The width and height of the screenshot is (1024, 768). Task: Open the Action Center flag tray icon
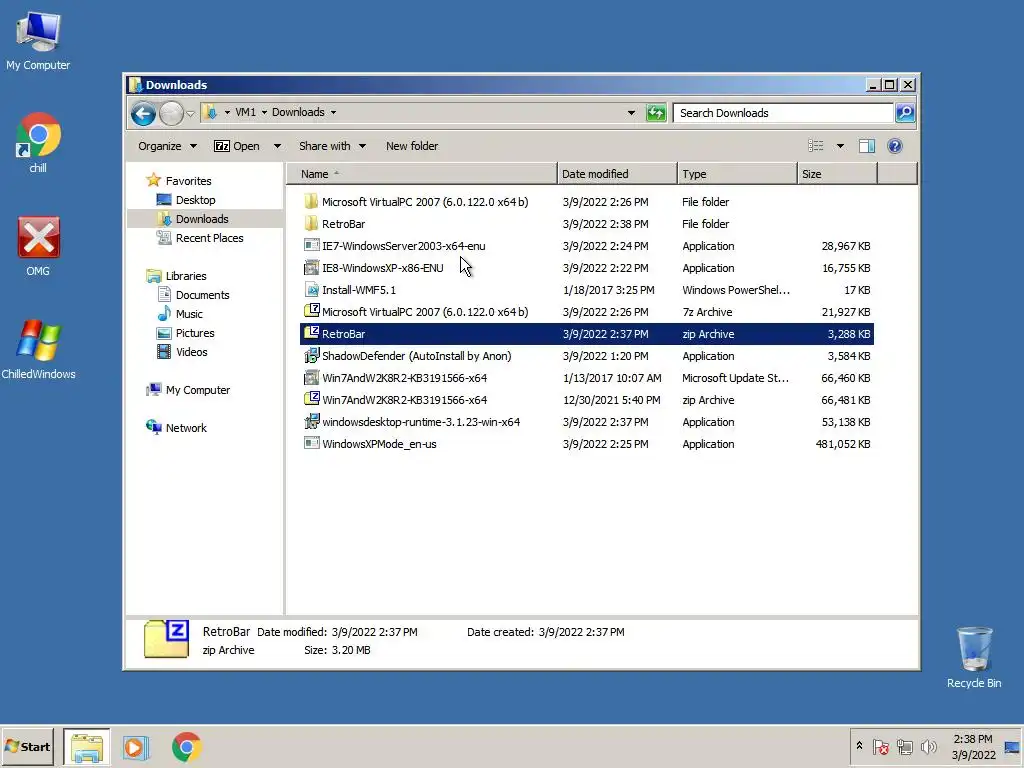coord(880,746)
